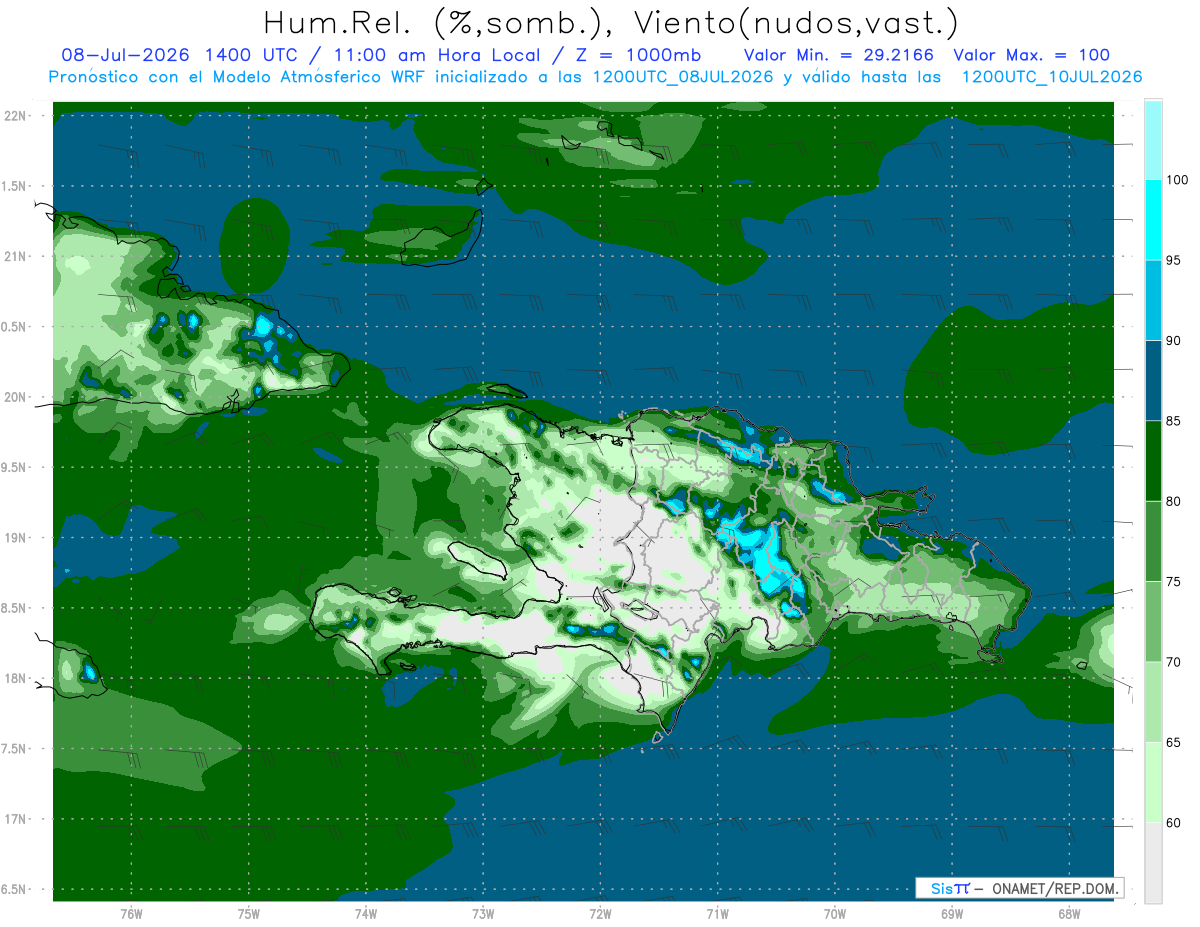Click the '74W' longitude label

(366, 914)
